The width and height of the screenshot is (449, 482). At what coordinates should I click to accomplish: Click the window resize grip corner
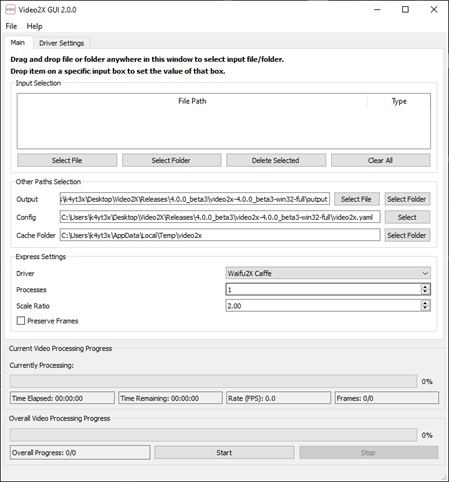[444, 476]
